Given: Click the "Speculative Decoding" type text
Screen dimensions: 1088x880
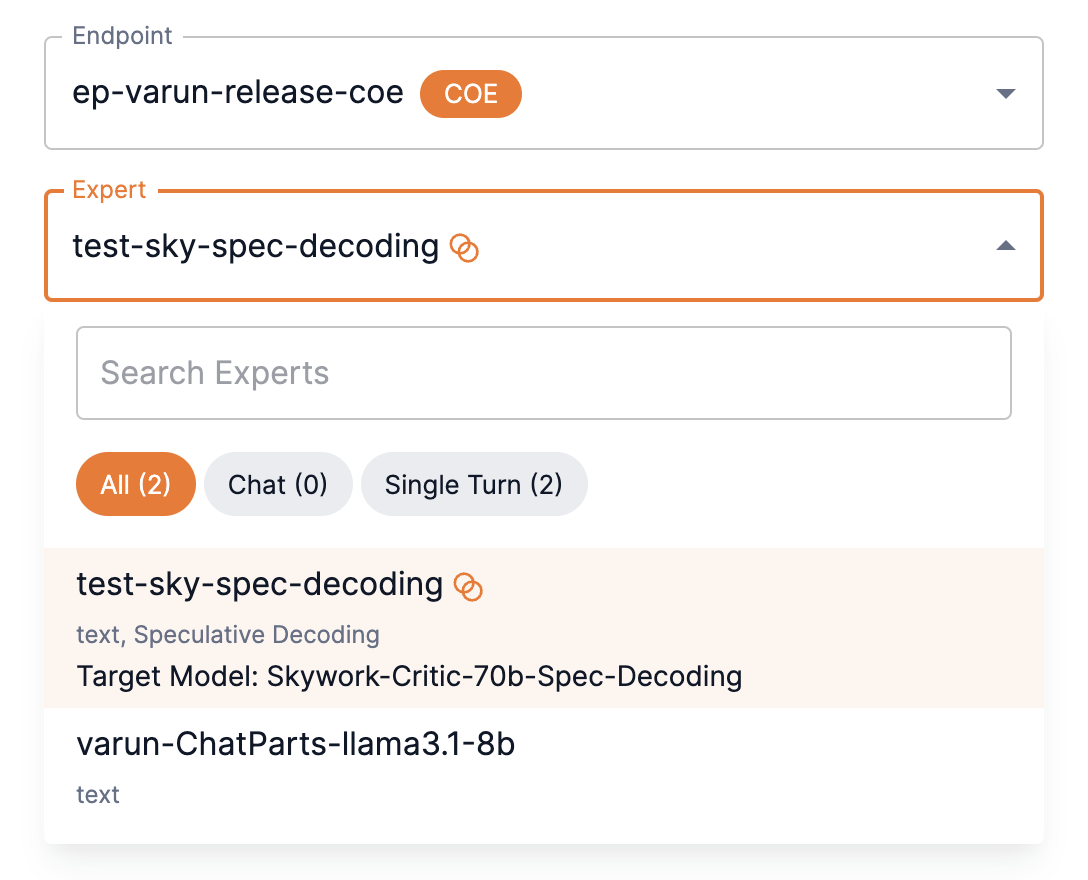Looking at the screenshot, I should (257, 635).
